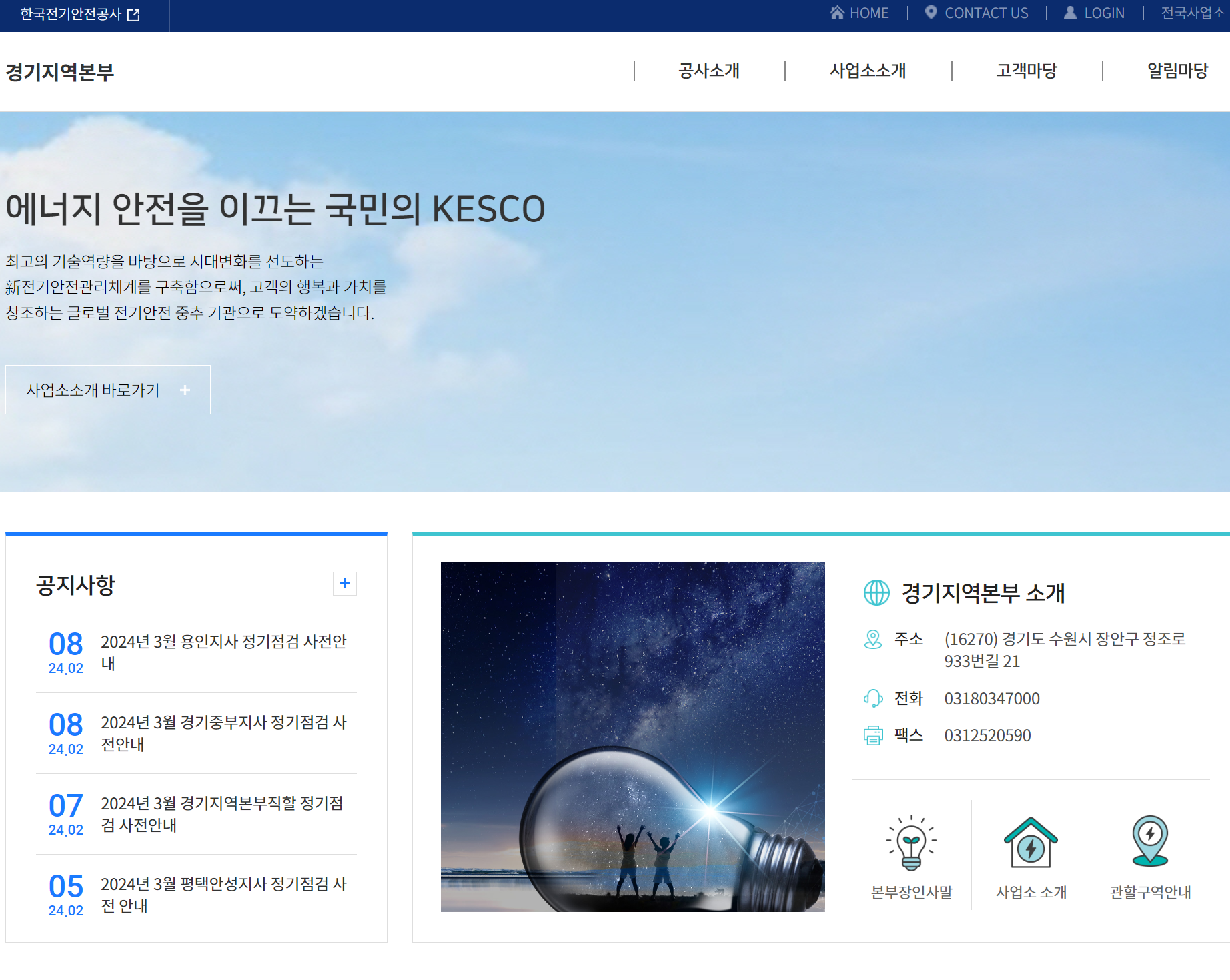Open 관할구역안내 map pin icon

coord(1150,841)
